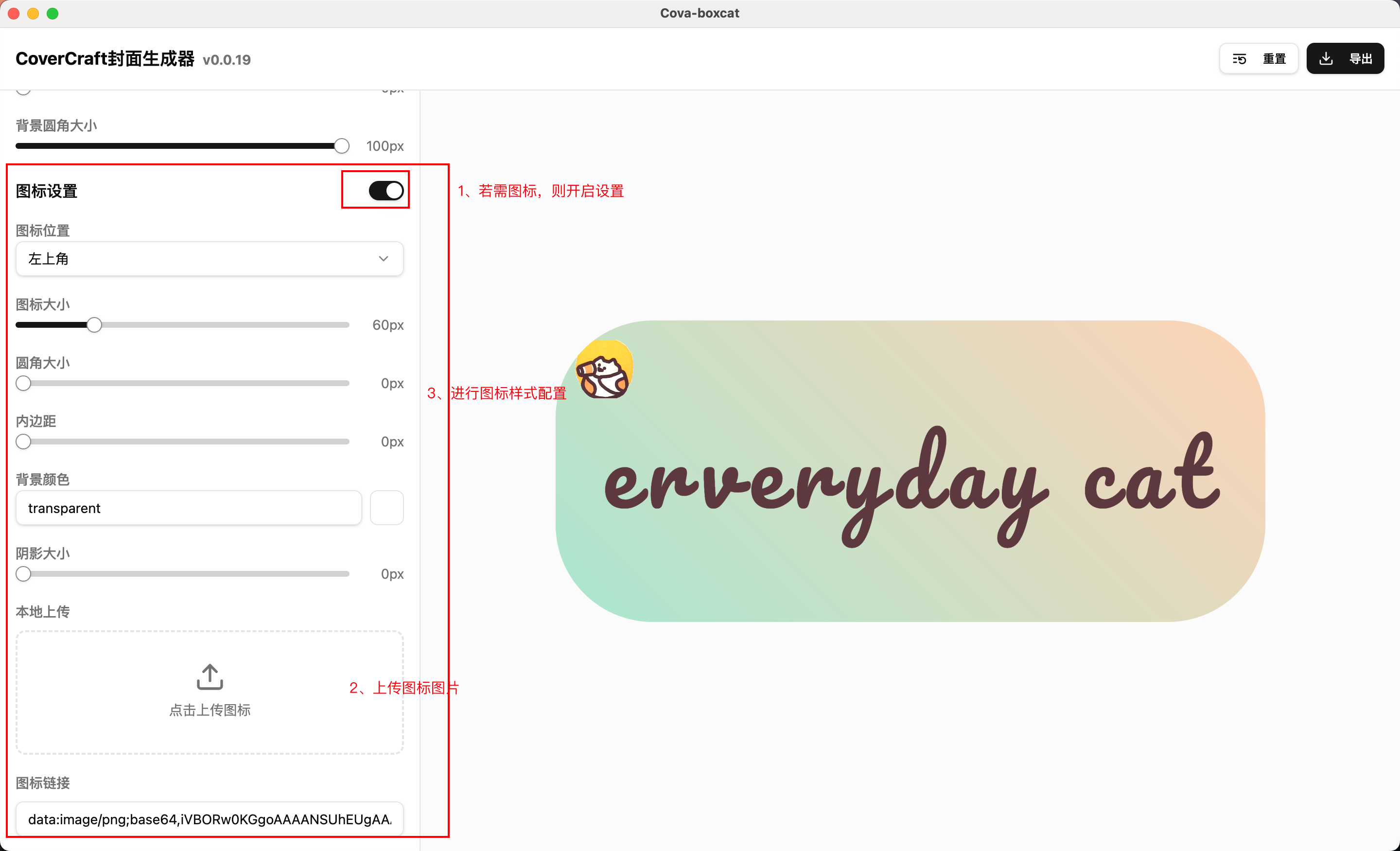Image resolution: width=1400 pixels, height=851 pixels.
Task: Click the 背景颜色 transparent text field
Action: coord(189,508)
